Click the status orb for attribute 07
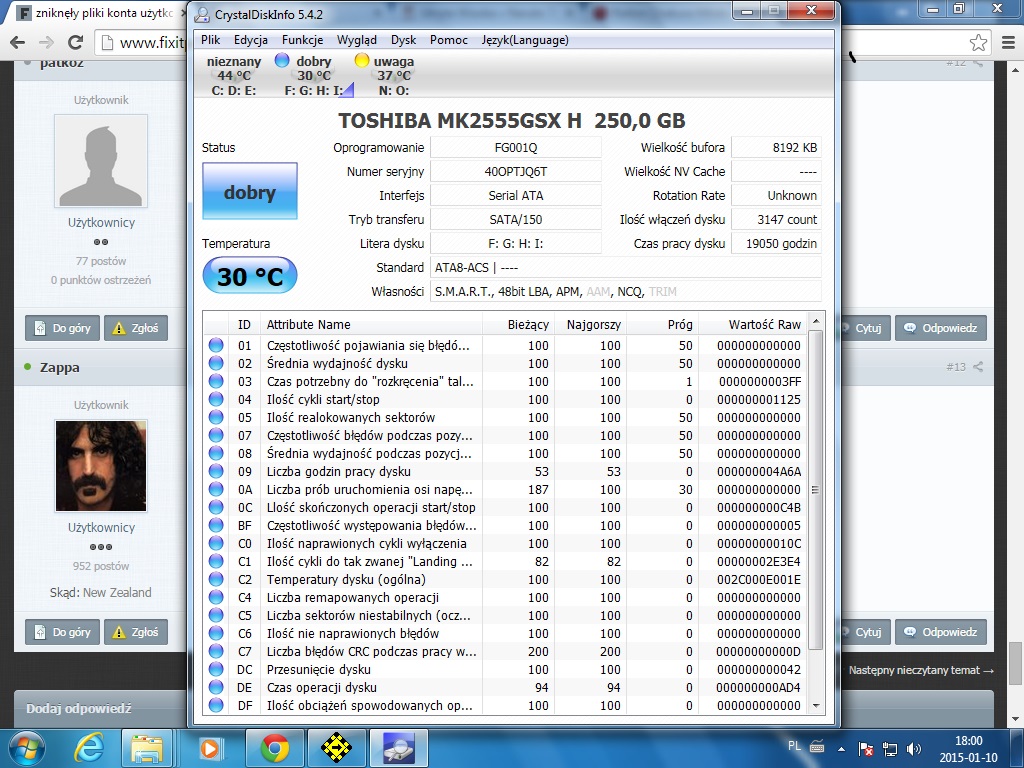This screenshot has width=1024, height=768. point(216,435)
